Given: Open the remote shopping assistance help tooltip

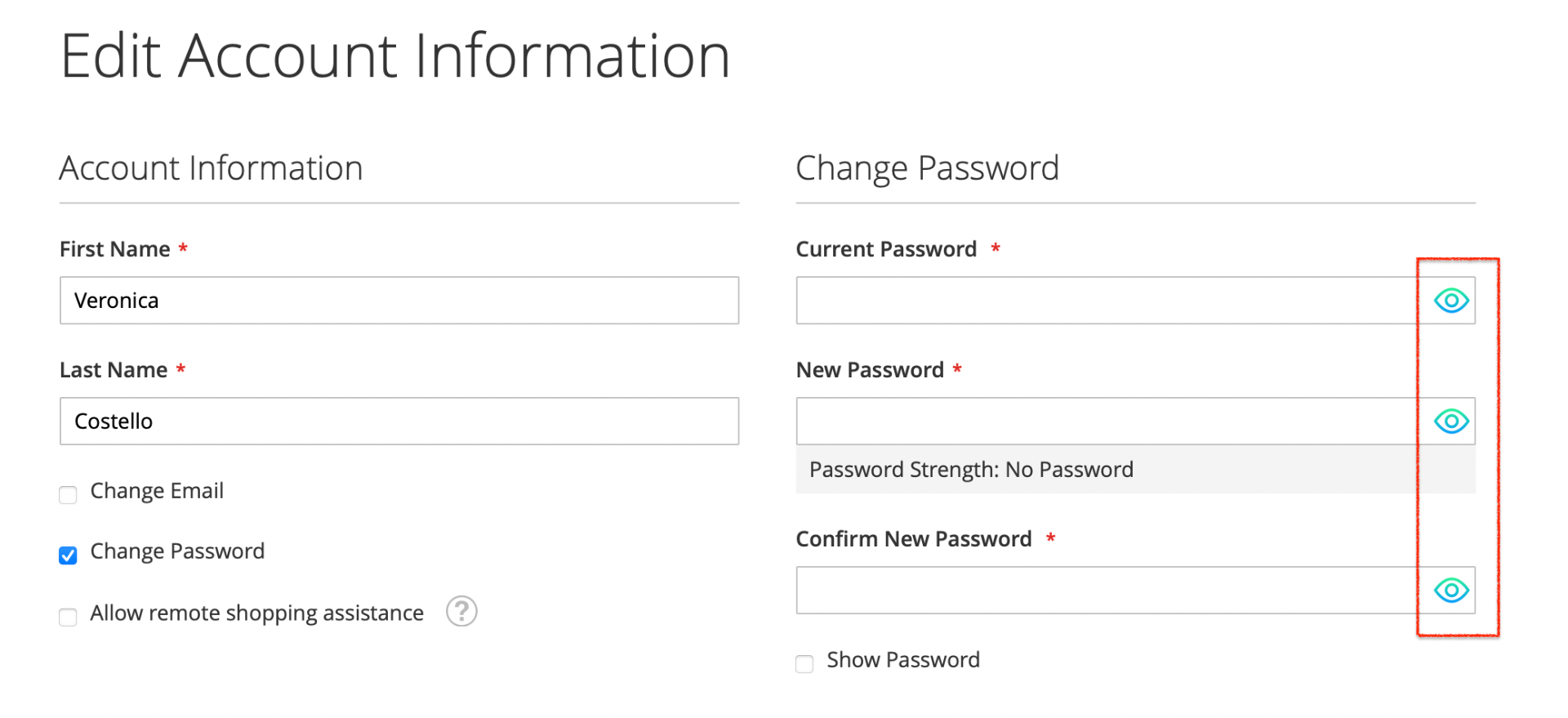Looking at the screenshot, I should 461,611.
